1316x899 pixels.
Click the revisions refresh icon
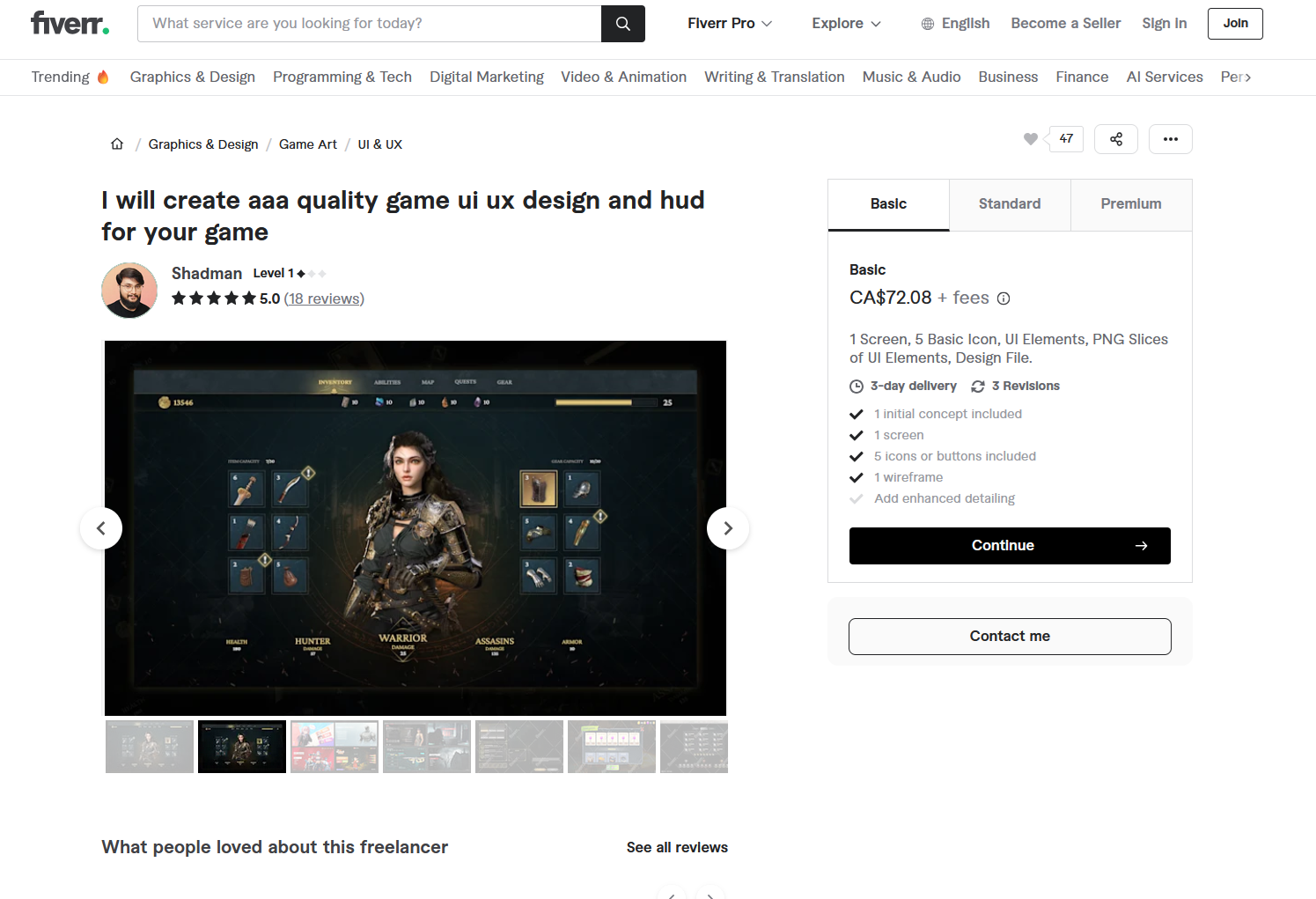coord(978,387)
